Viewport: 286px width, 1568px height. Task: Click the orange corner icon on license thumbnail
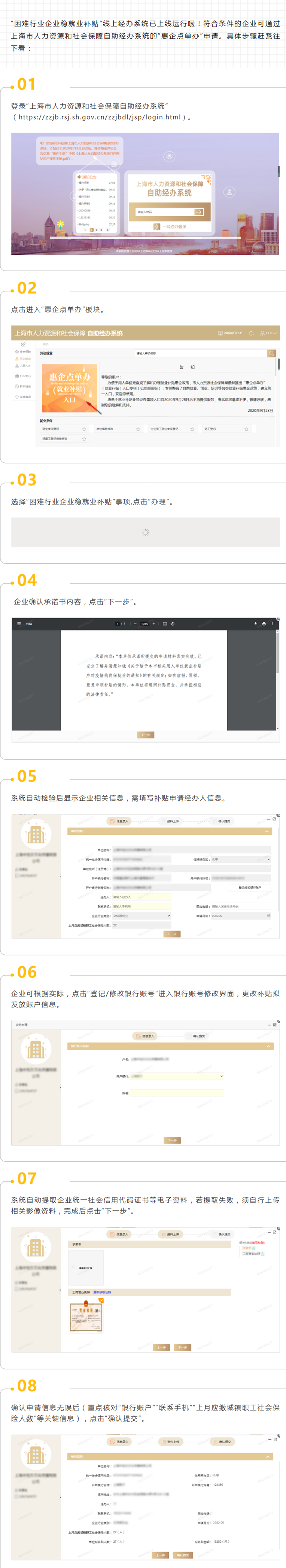click(x=100, y=1300)
